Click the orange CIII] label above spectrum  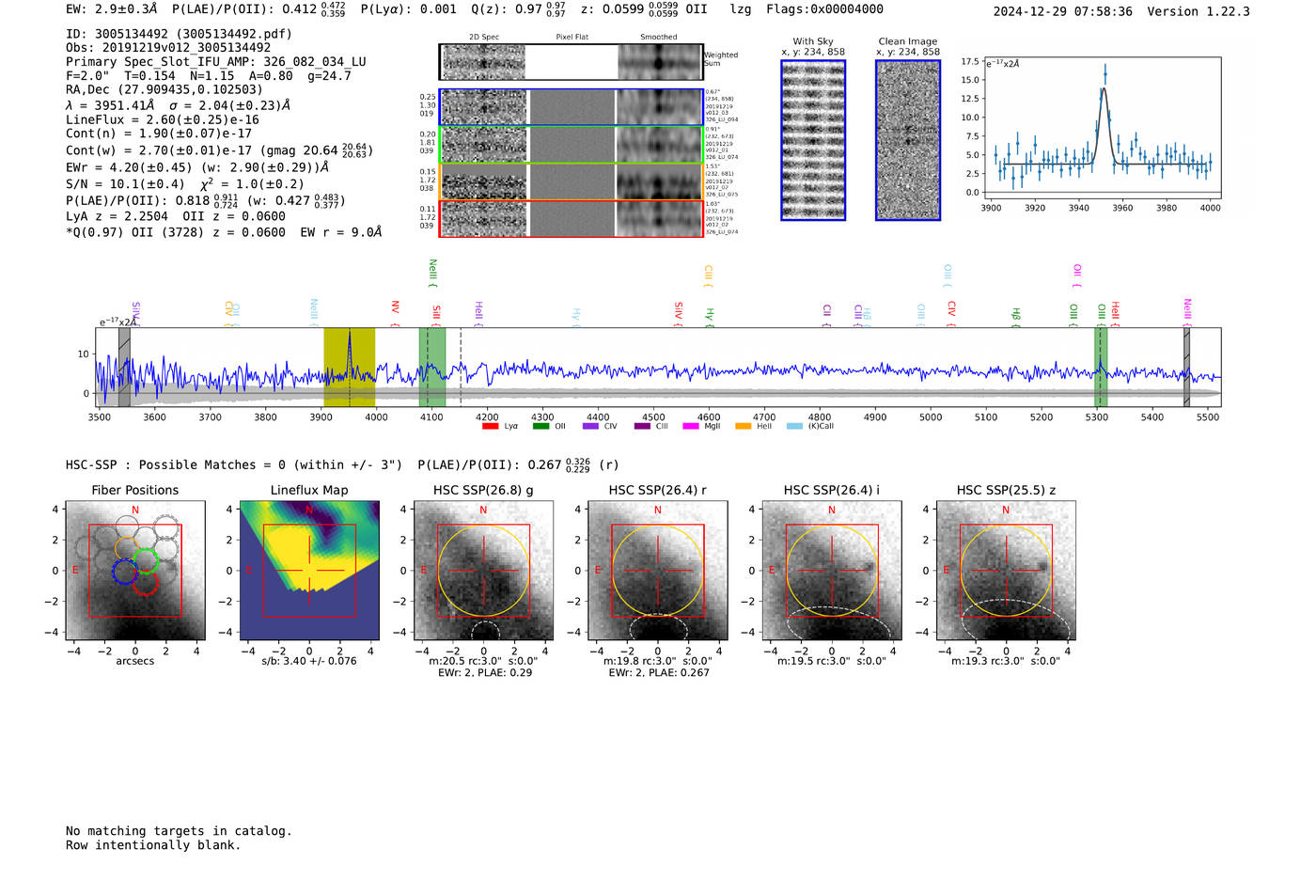coord(709,275)
